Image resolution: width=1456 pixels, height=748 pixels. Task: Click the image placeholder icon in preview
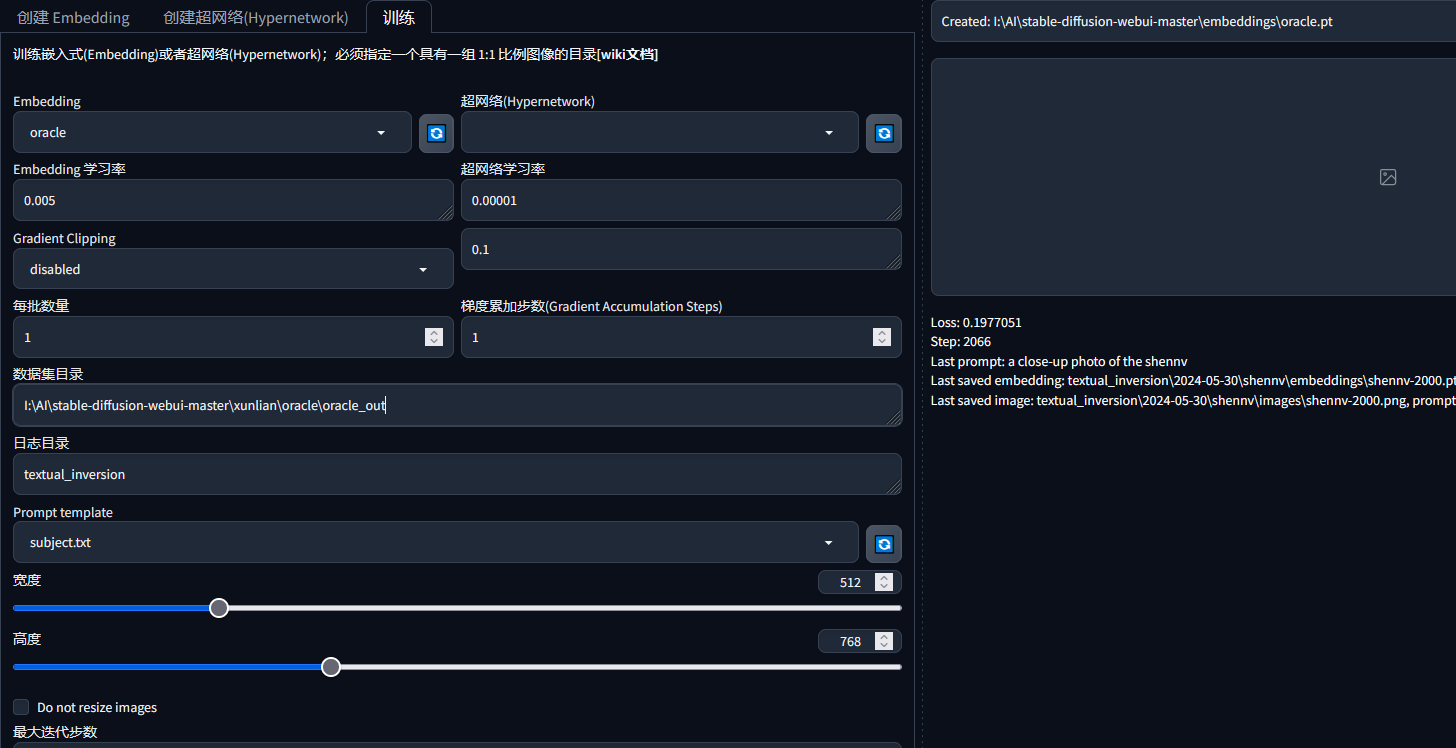(x=1387, y=177)
